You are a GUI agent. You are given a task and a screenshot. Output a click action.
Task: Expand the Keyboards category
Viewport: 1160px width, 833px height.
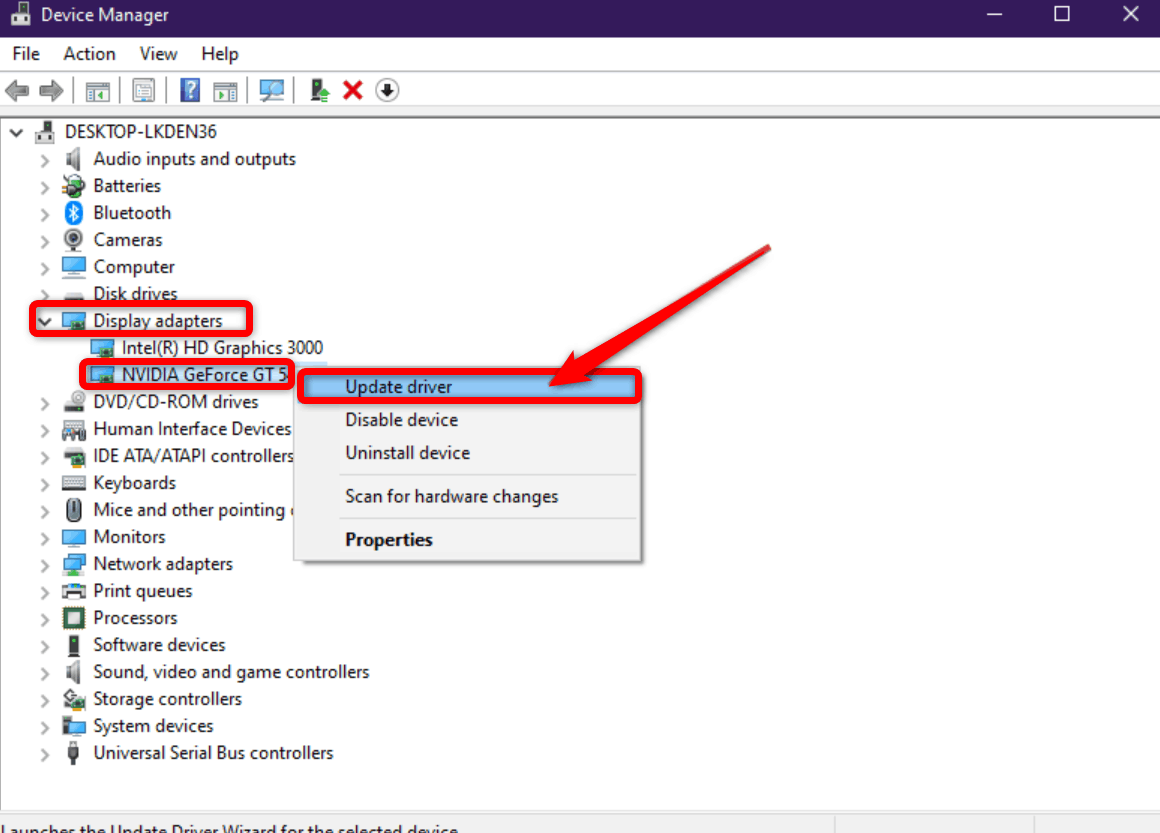[x=44, y=482]
